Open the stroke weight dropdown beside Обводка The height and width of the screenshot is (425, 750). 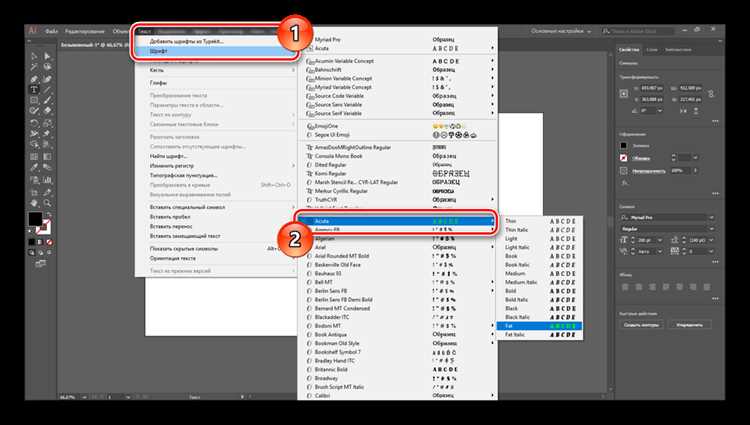[x=695, y=158]
